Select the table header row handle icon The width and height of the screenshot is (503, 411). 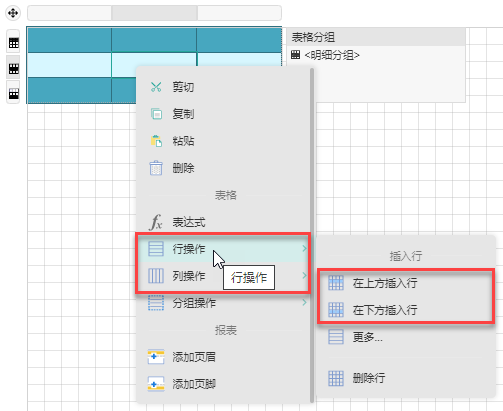click(x=13, y=43)
